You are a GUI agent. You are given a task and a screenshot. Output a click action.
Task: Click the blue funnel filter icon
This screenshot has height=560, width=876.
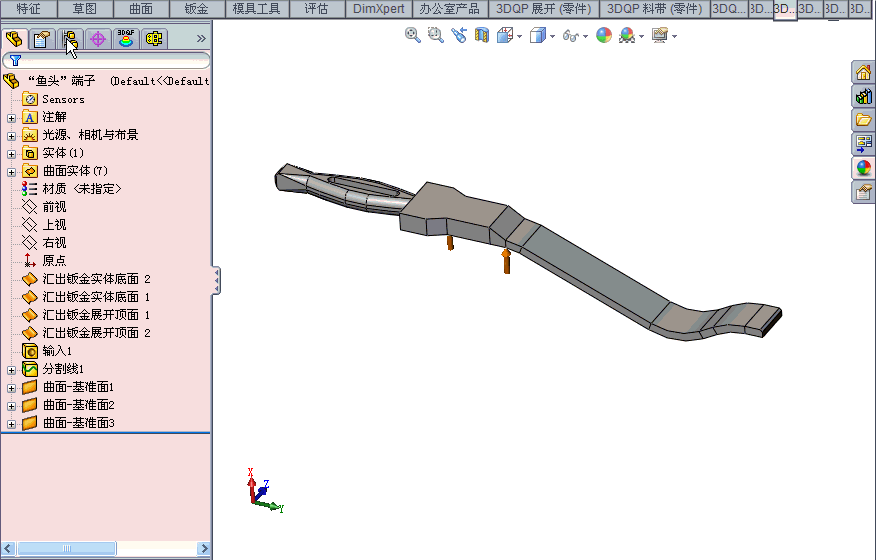(16, 60)
